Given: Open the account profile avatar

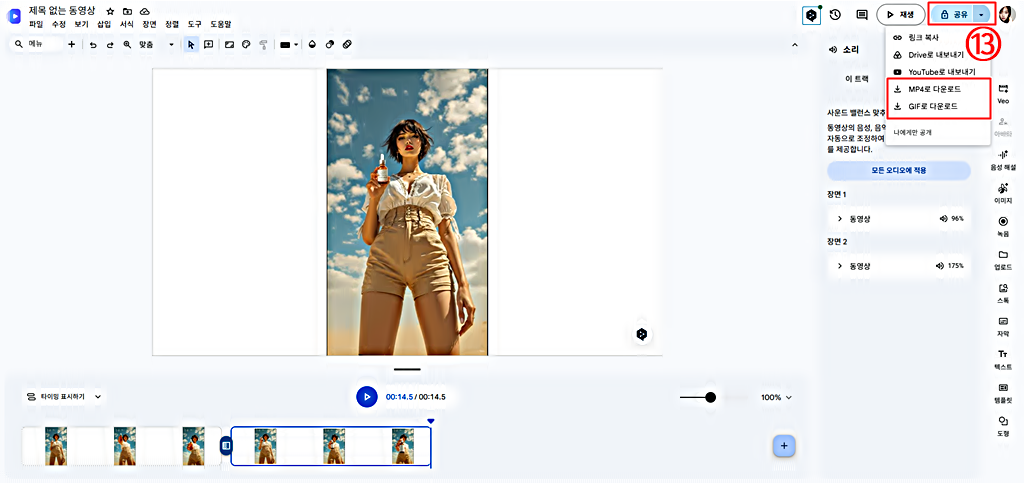Looking at the screenshot, I should (x=1008, y=14).
